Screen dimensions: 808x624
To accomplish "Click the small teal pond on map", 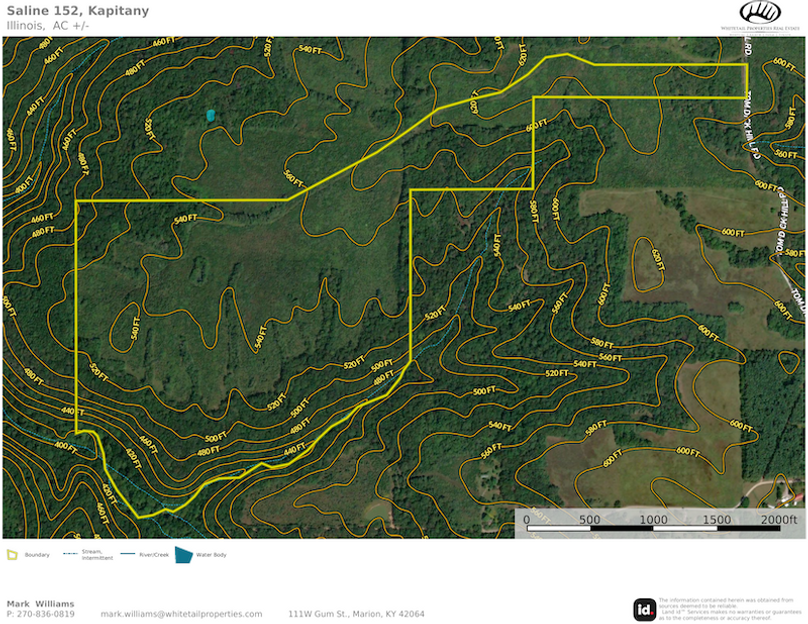I will point(210,115).
